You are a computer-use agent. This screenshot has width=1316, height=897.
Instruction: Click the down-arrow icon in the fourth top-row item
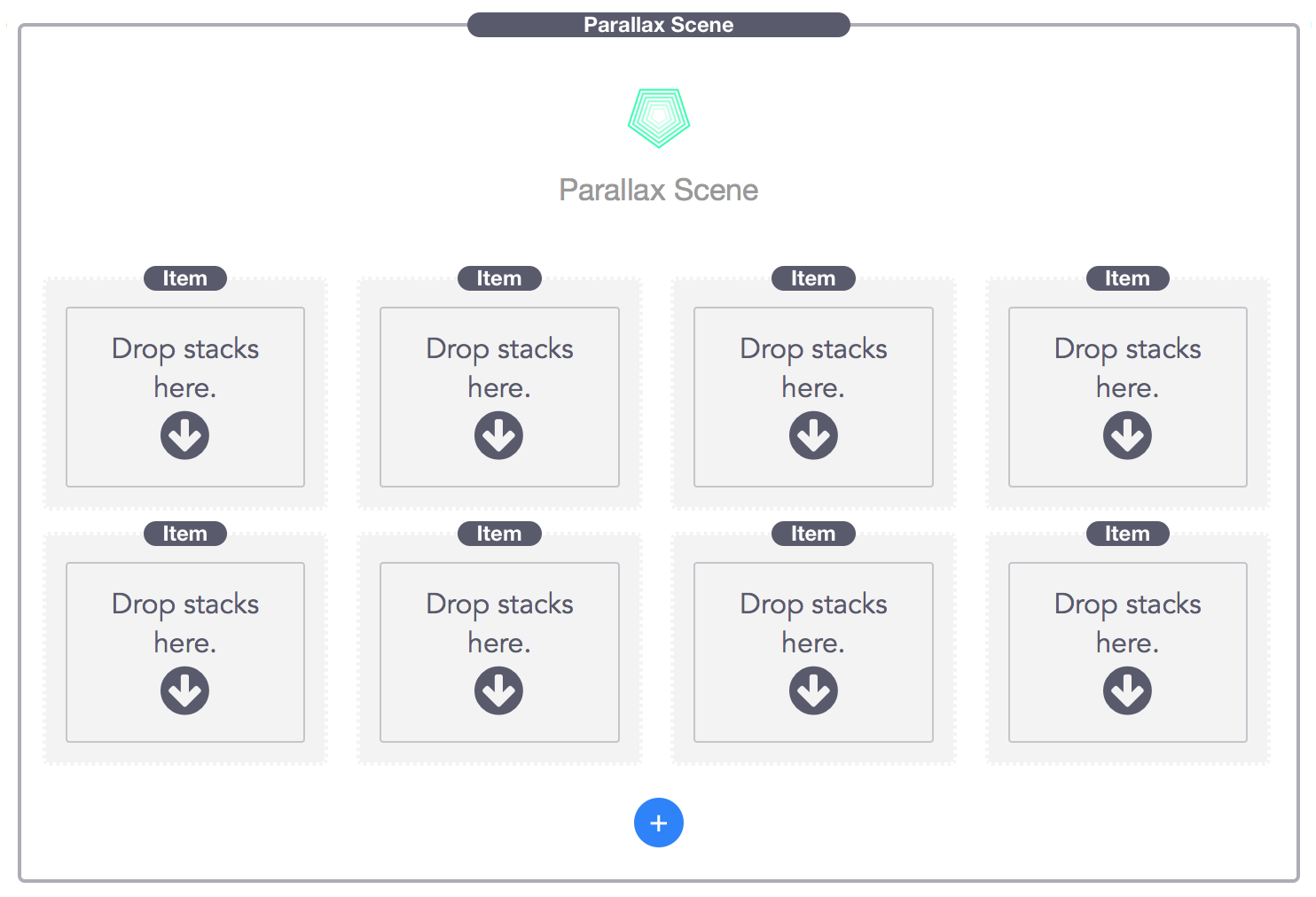pyautogui.click(x=1127, y=435)
